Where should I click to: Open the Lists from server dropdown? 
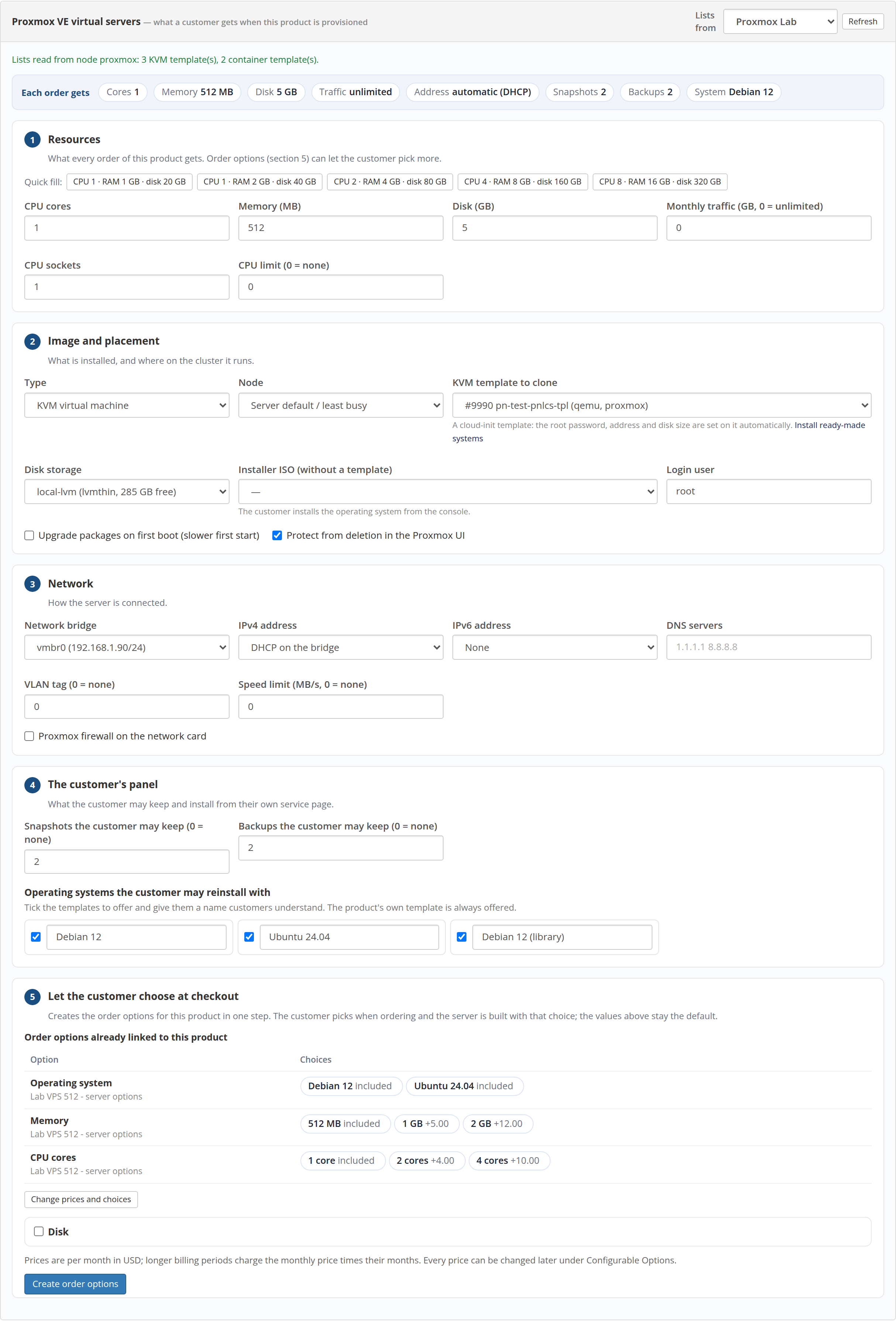coord(780,22)
